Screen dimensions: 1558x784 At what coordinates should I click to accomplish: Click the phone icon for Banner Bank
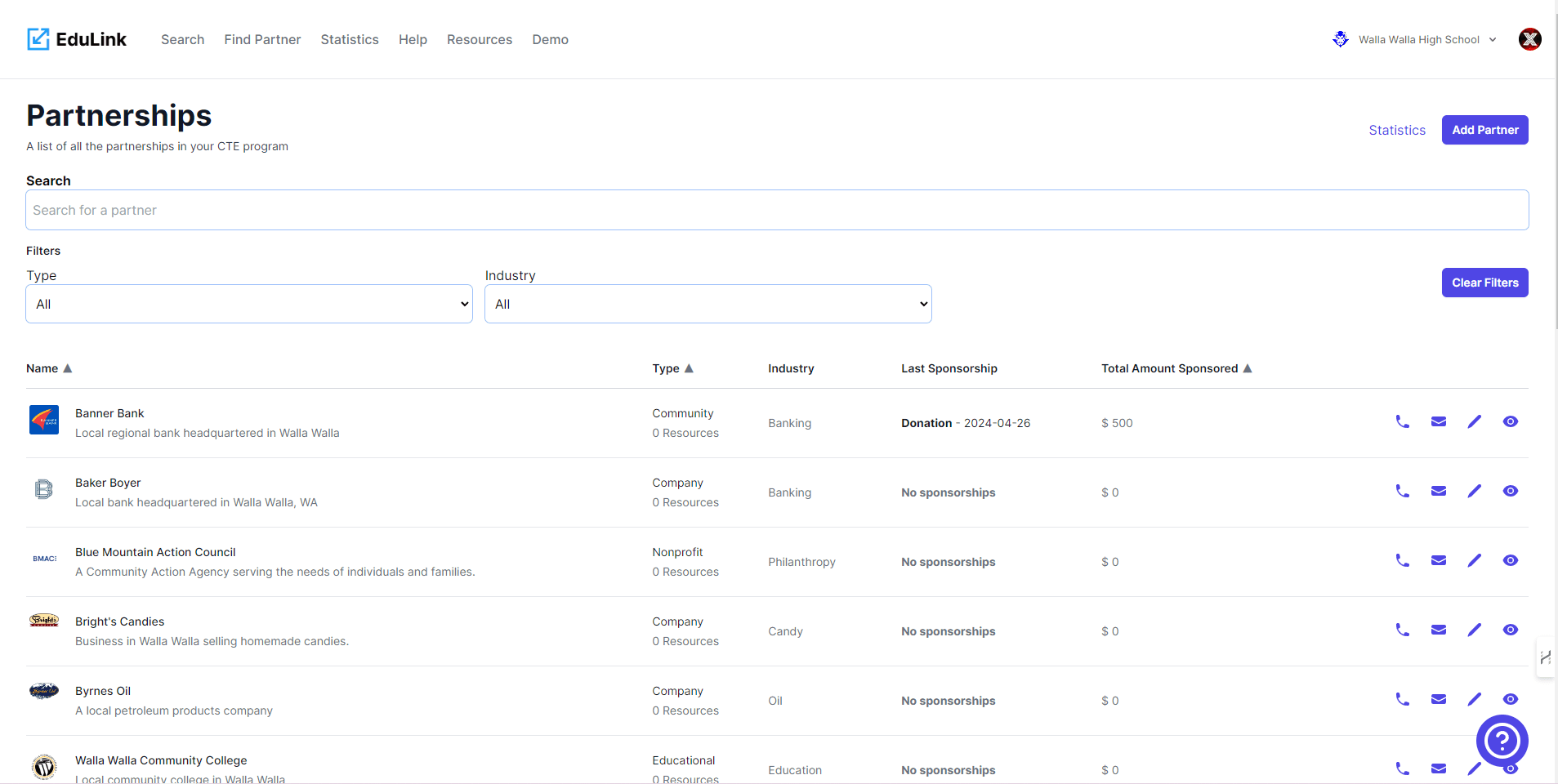click(1402, 422)
